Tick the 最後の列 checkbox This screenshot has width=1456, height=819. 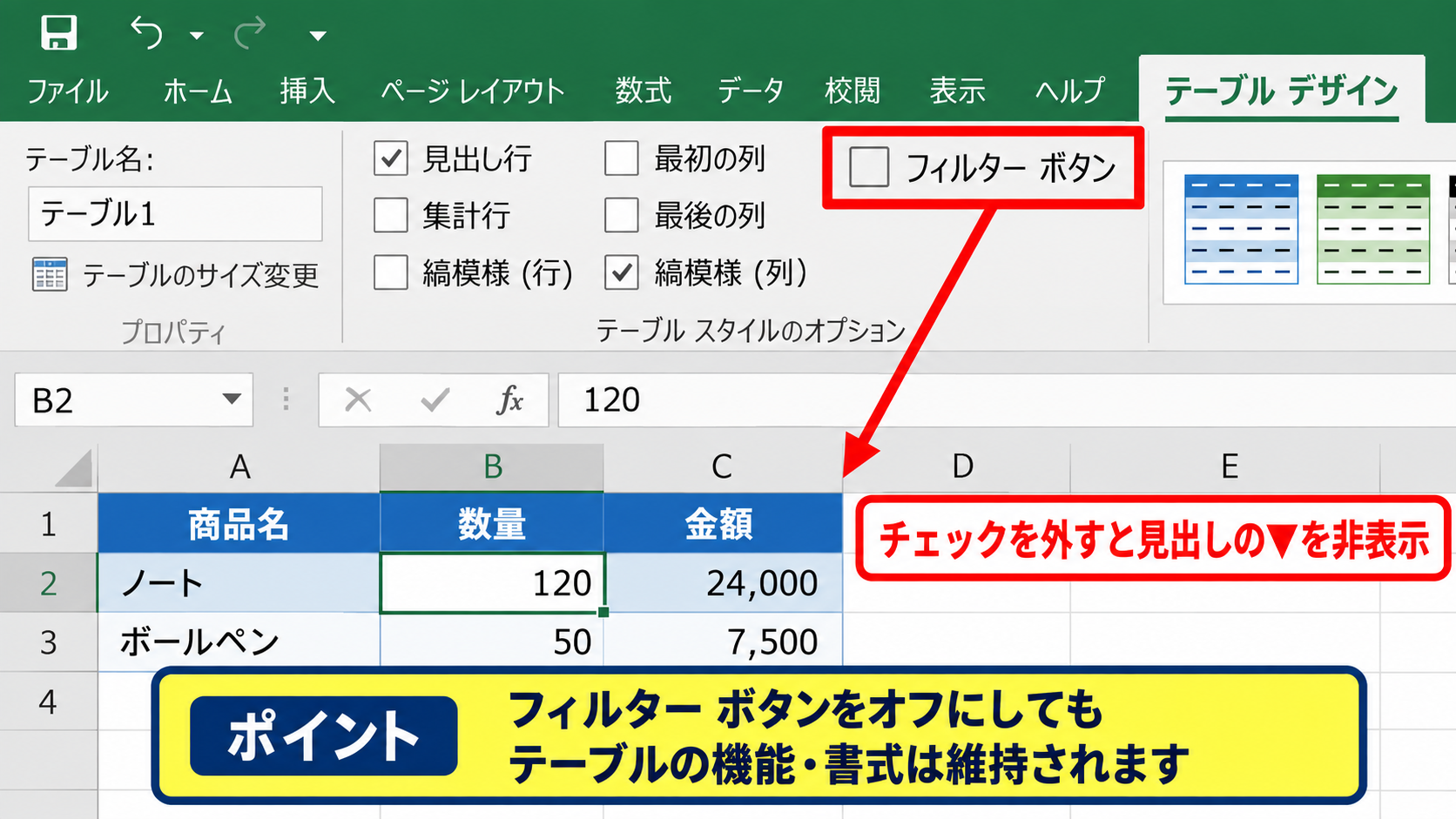click(x=622, y=215)
